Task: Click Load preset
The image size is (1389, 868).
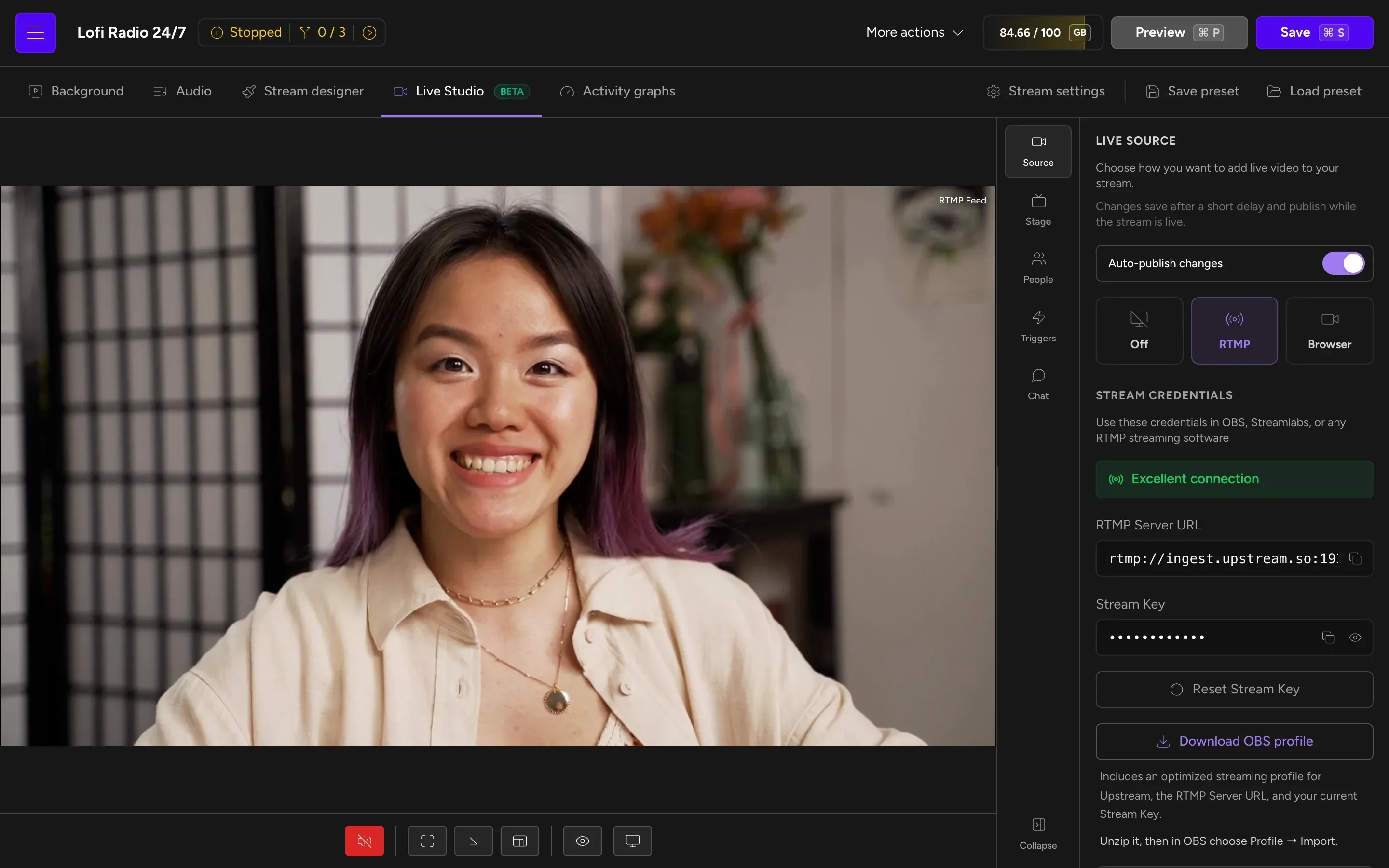Action: click(1314, 91)
